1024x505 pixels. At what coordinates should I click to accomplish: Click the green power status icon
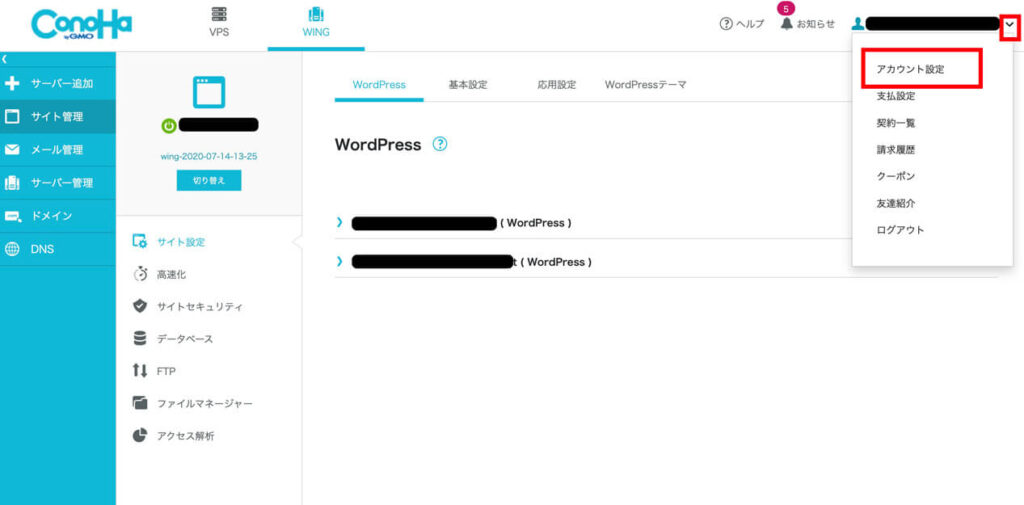click(168, 126)
